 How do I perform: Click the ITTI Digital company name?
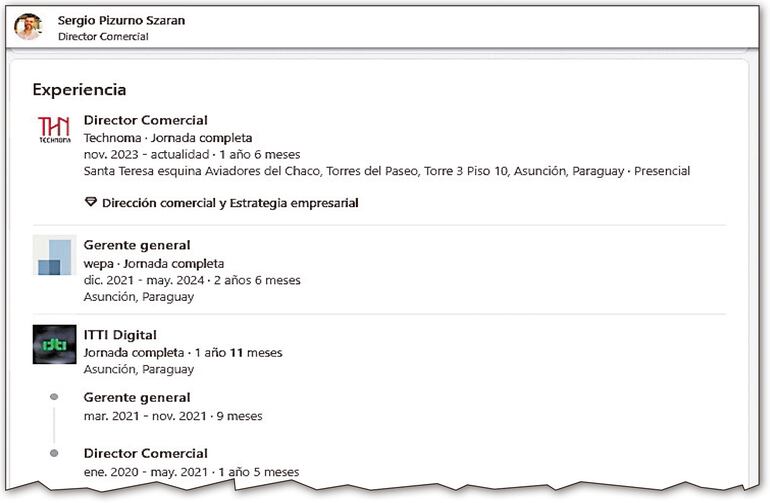pyautogui.click(x=120, y=335)
